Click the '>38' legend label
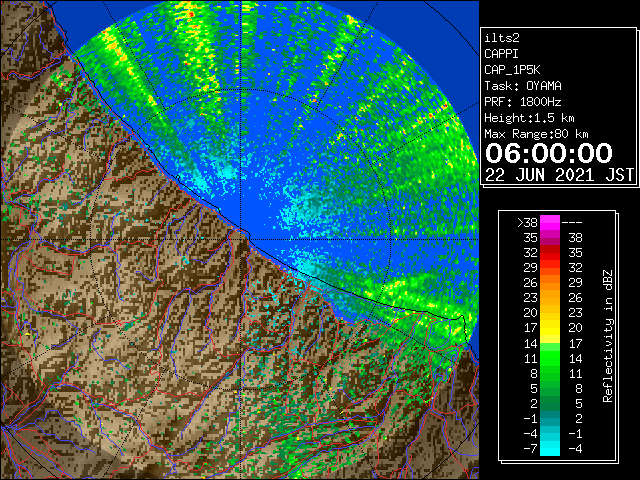This screenshot has width=640, height=480. coord(527,223)
